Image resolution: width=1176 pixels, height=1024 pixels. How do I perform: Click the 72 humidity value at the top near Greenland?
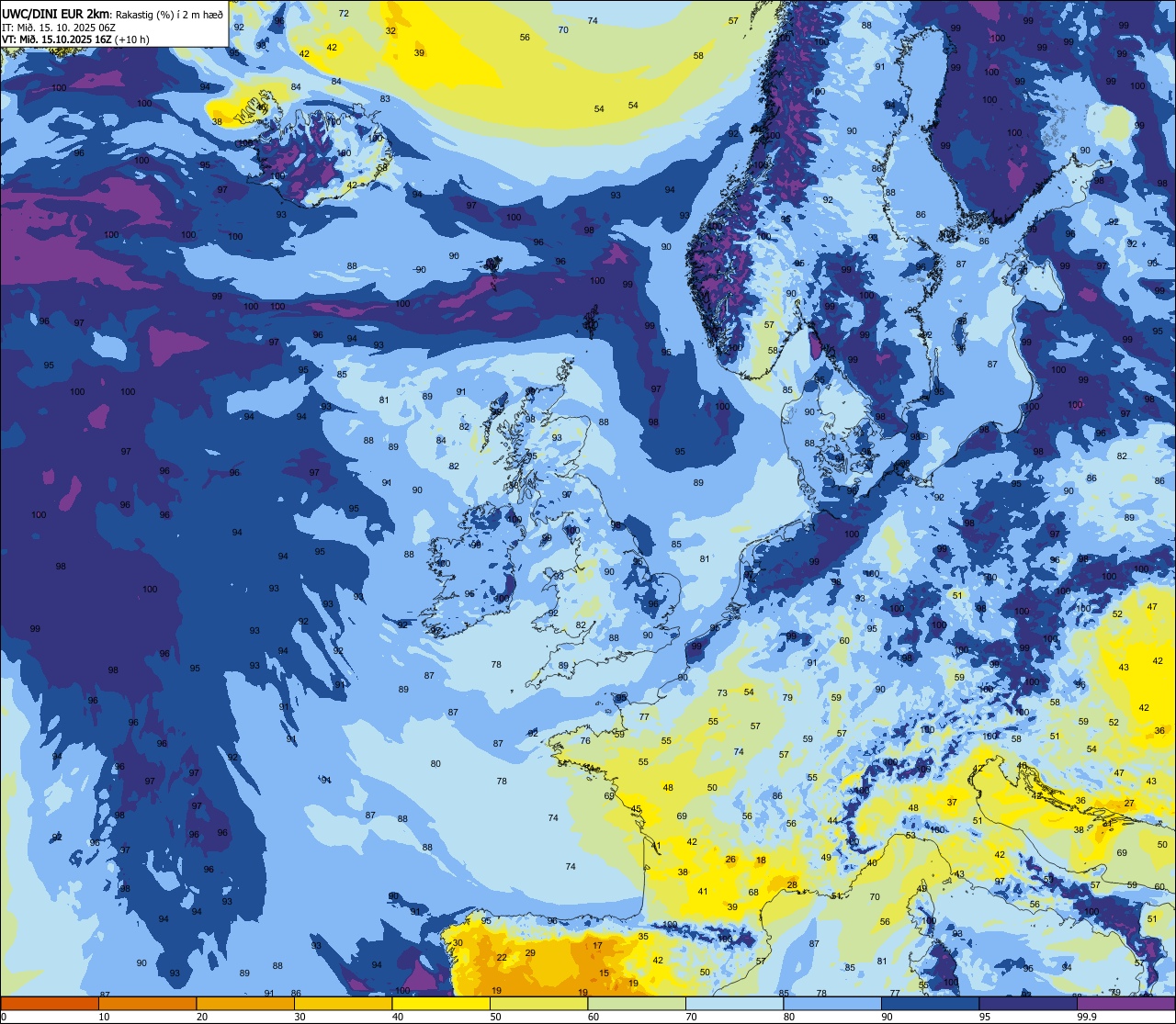(344, 13)
